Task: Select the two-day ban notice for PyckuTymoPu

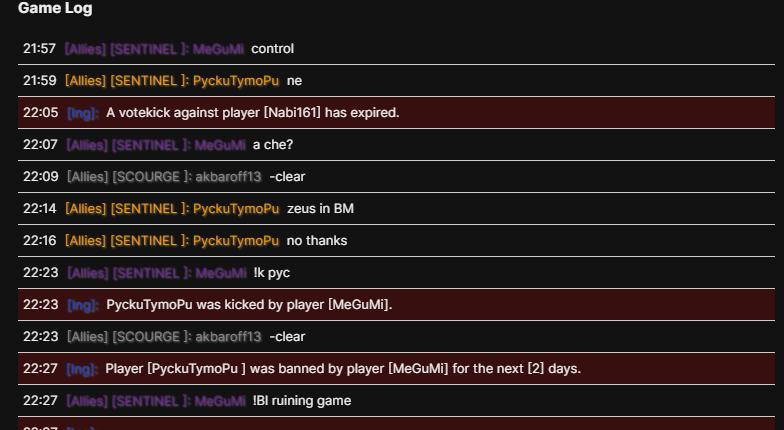Action: click(x=343, y=368)
